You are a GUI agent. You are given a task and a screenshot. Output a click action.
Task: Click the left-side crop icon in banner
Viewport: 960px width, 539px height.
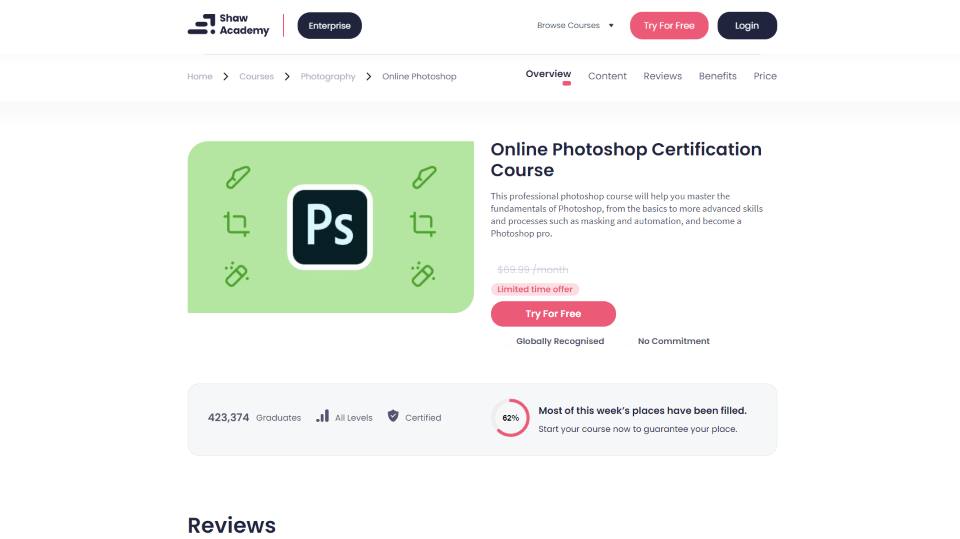[236, 224]
